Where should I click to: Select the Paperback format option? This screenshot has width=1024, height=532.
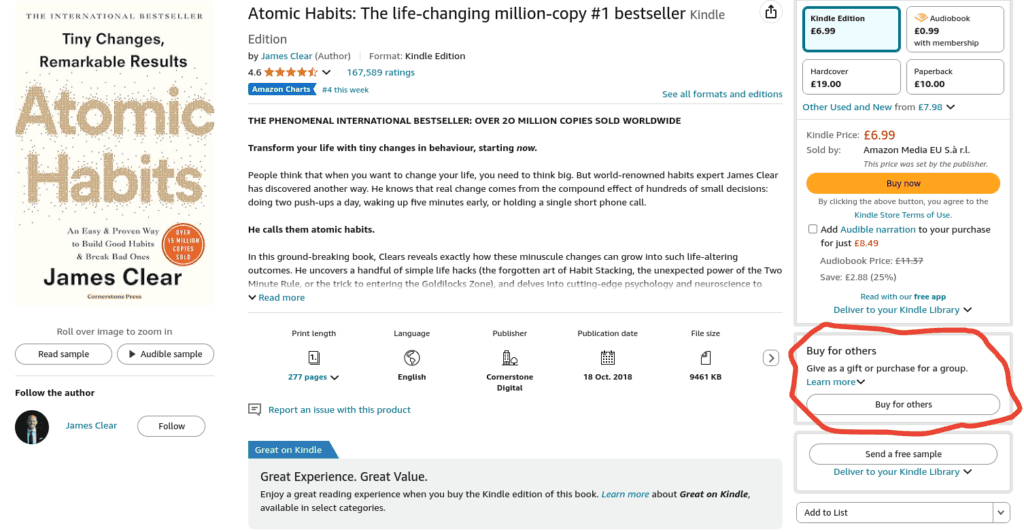point(955,77)
